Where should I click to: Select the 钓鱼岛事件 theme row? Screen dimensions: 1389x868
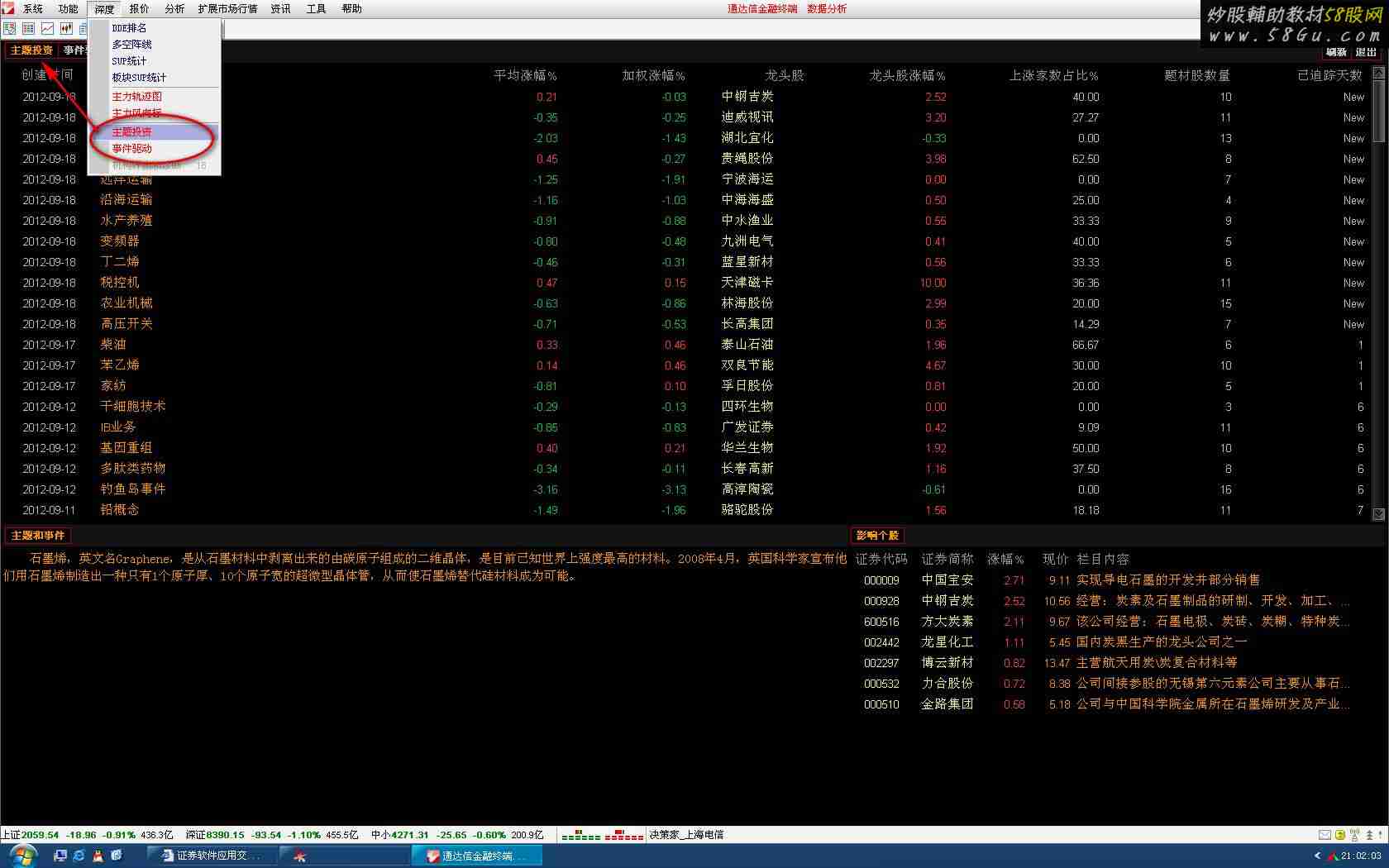click(132, 489)
